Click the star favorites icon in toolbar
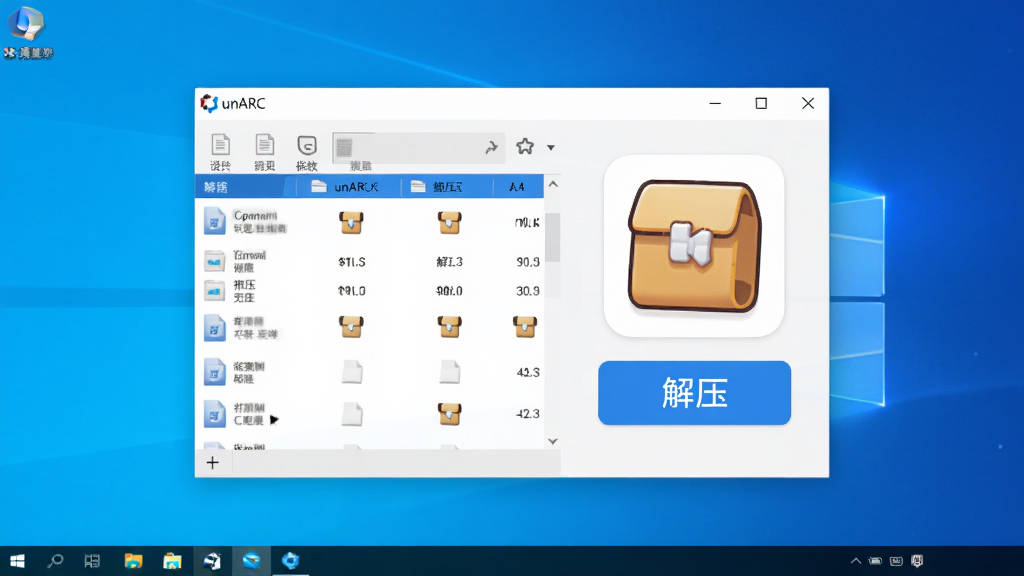This screenshot has width=1024, height=576. pos(524,146)
